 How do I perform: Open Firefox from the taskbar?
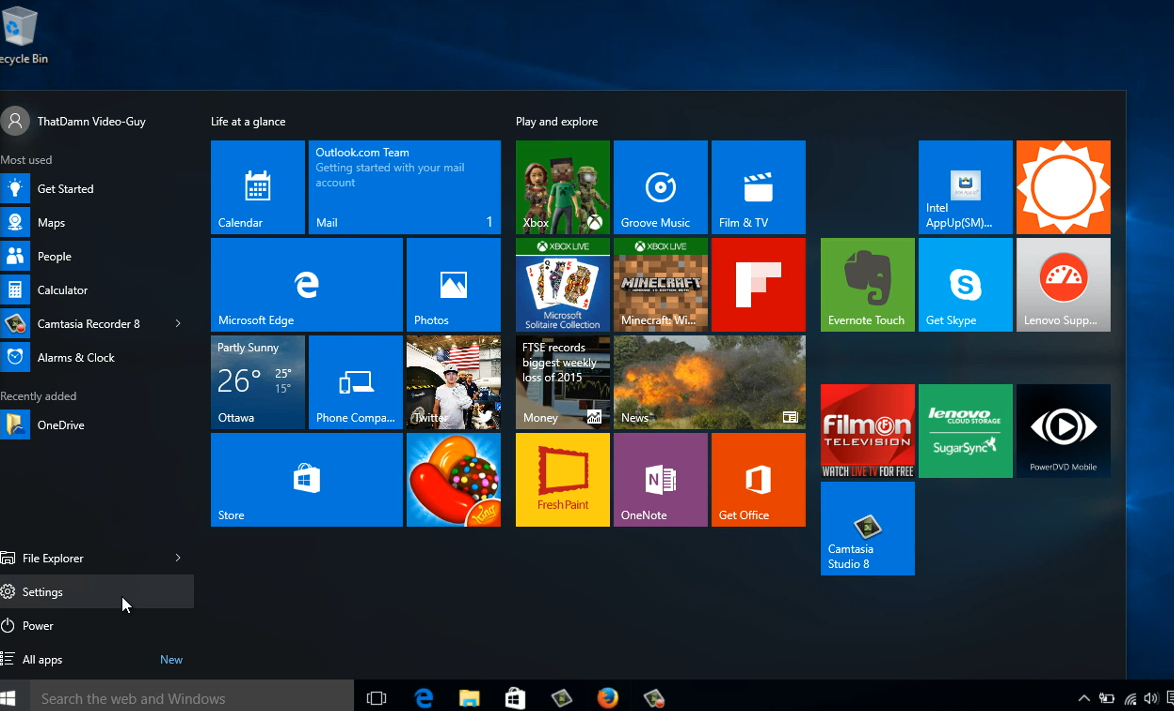pos(608,698)
